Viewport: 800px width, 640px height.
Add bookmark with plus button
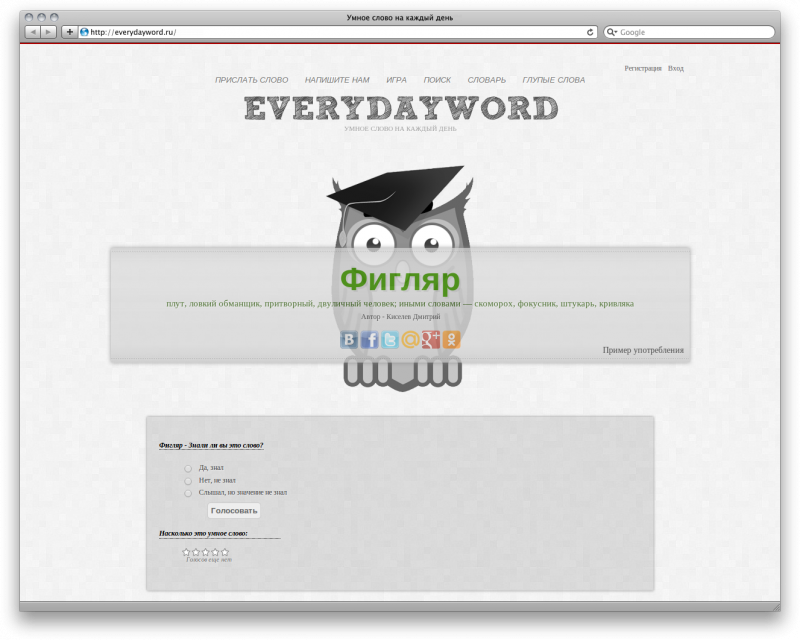[69, 32]
